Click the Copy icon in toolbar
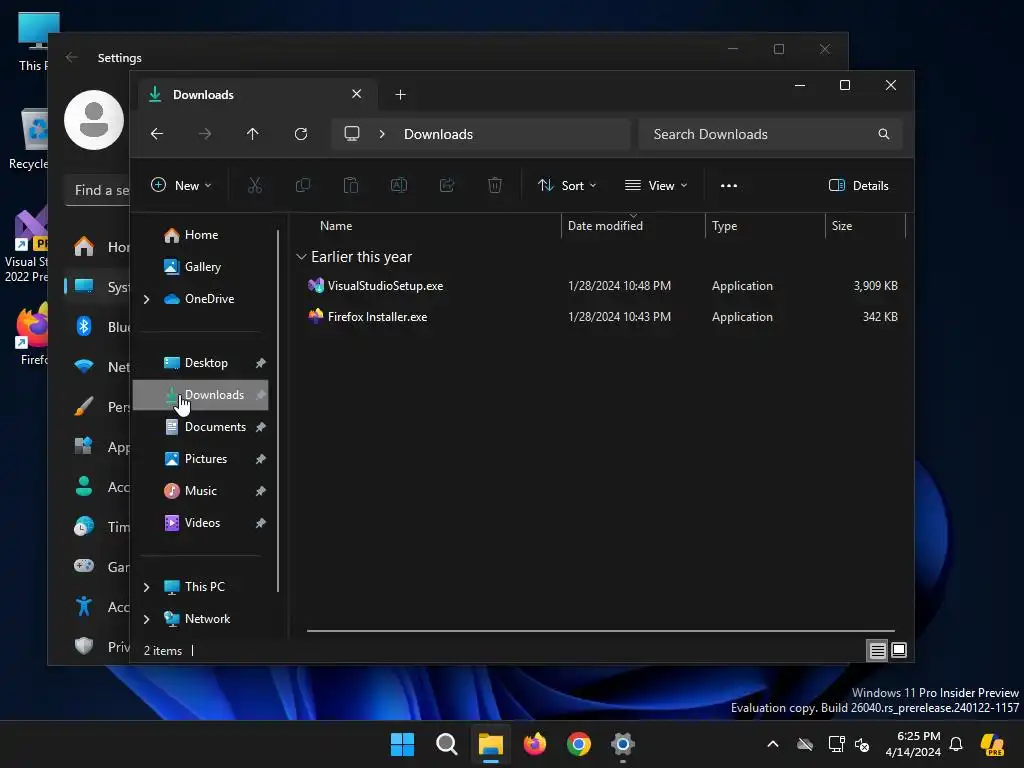The height and width of the screenshot is (768, 1024). coord(303,185)
